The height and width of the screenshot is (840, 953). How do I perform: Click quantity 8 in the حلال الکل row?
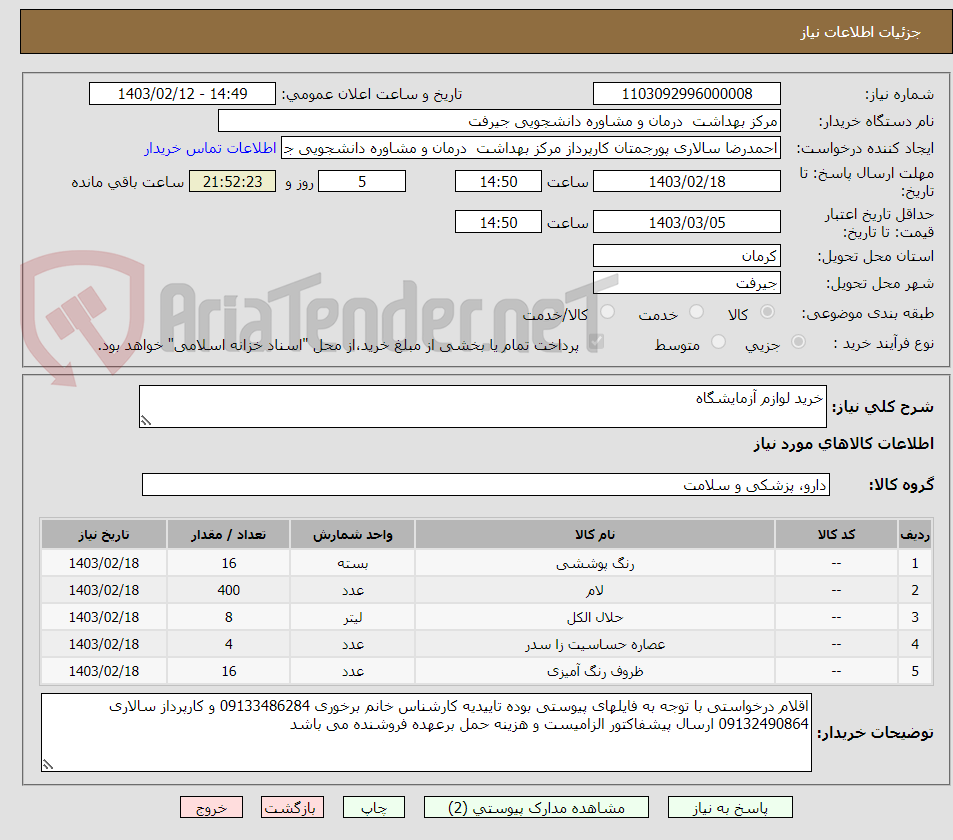coord(229,617)
